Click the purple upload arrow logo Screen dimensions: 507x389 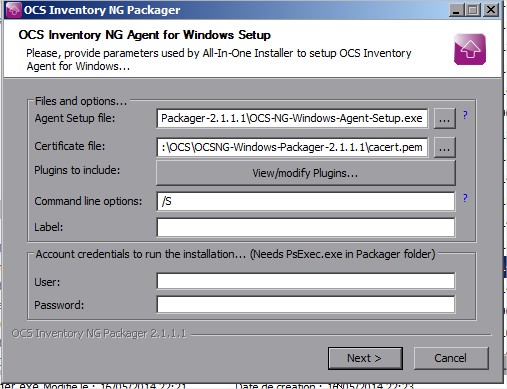[x=470, y=49]
